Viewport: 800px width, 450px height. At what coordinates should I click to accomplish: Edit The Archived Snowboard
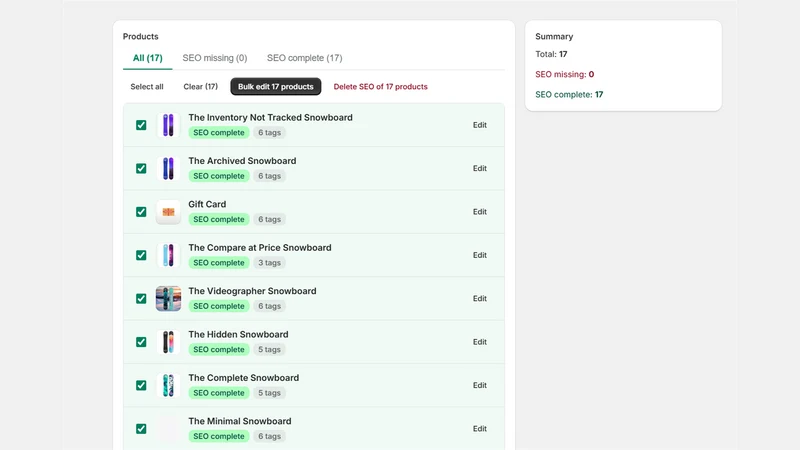point(480,168)
